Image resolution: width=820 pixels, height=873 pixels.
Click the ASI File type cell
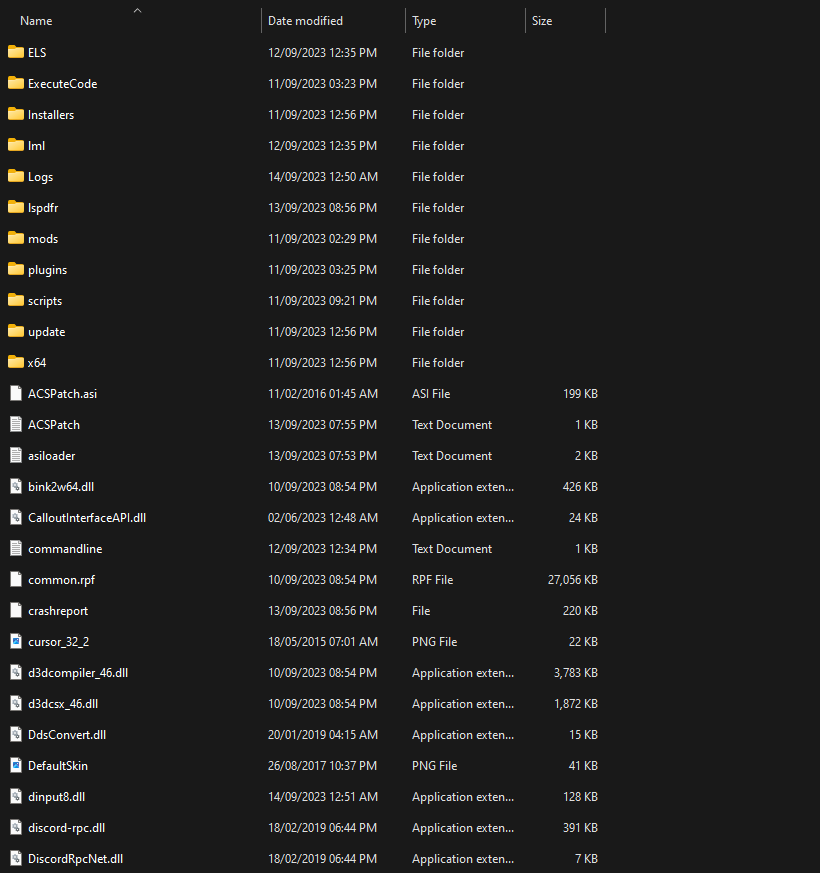[431, 394]
